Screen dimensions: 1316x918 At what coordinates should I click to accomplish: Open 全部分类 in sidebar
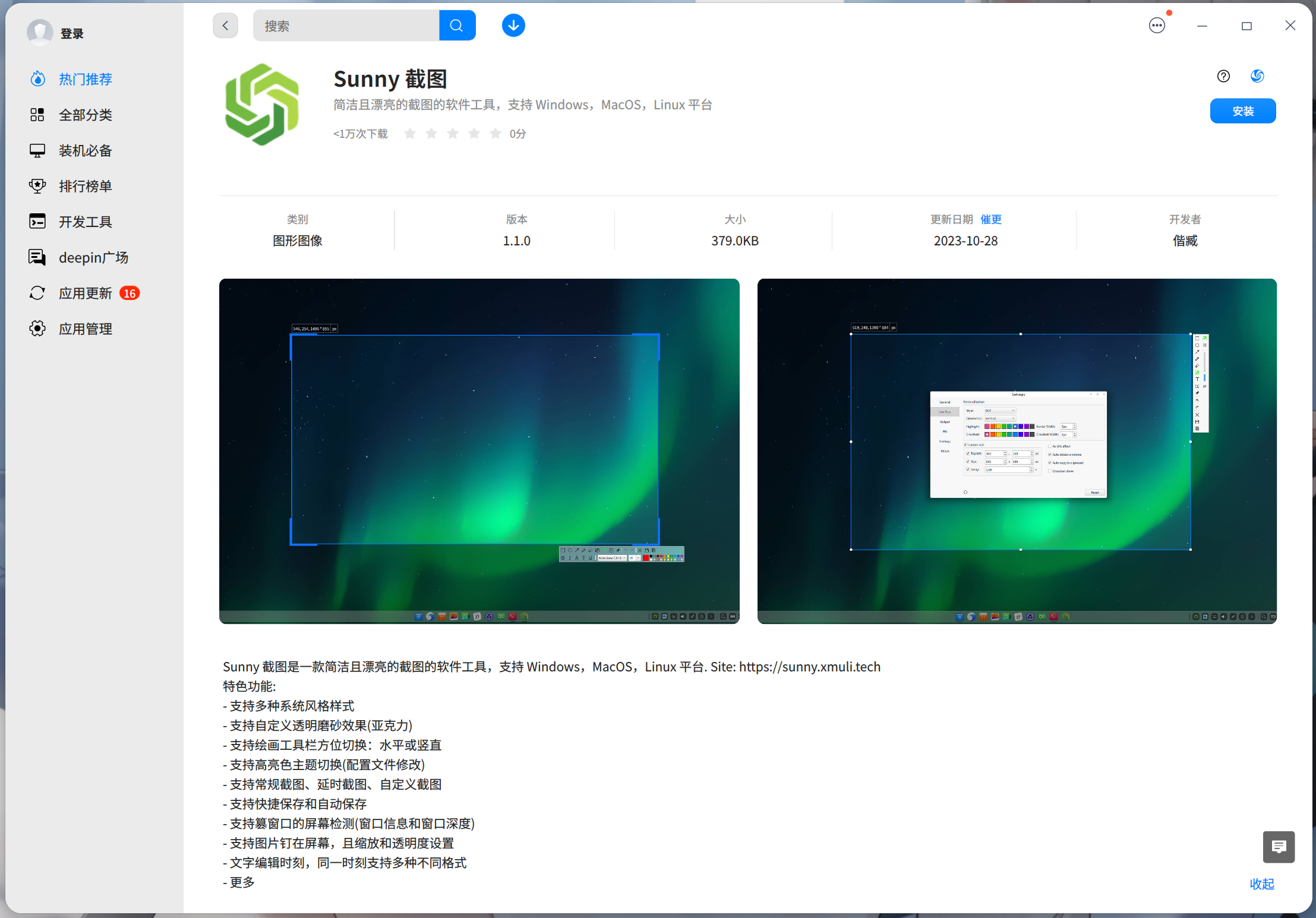point(85,115)
